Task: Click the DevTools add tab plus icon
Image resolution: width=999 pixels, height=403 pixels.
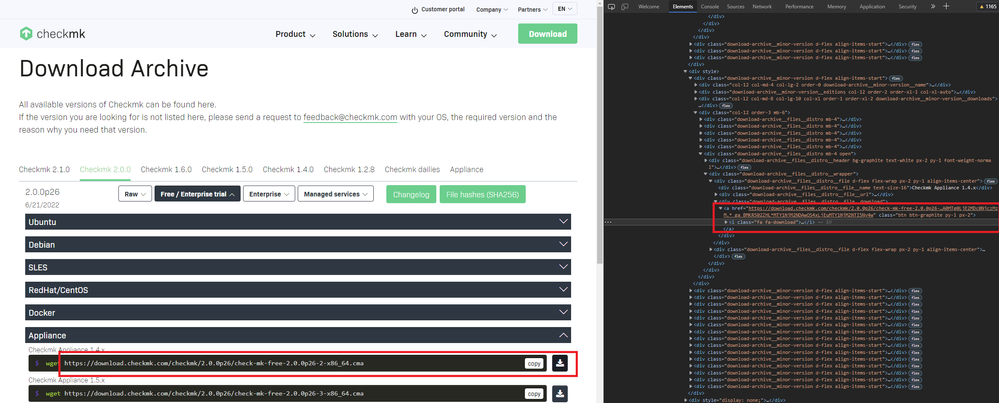Action: [x=946, y=6]
